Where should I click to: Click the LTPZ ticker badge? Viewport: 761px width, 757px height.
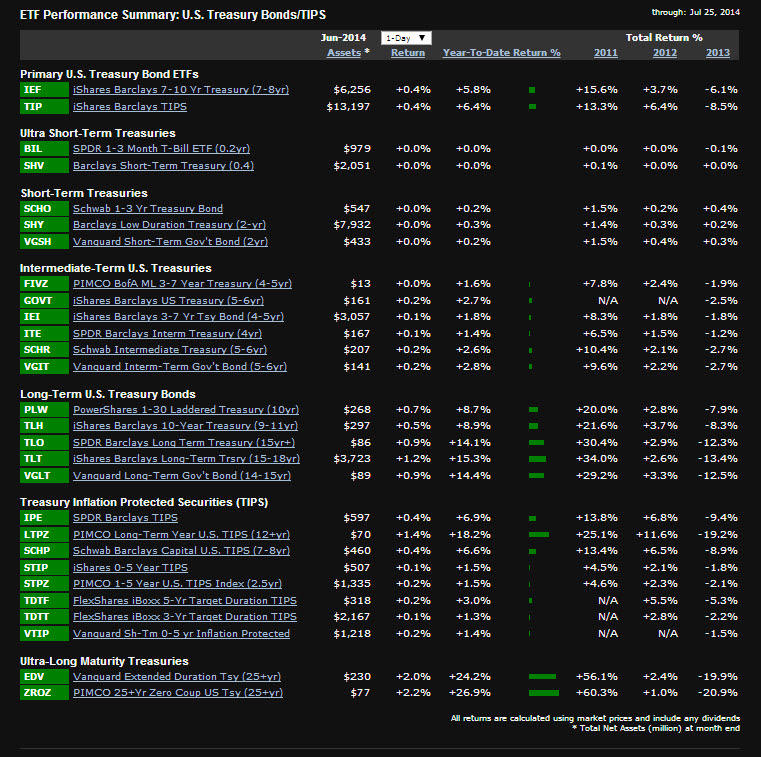point(43,535)
